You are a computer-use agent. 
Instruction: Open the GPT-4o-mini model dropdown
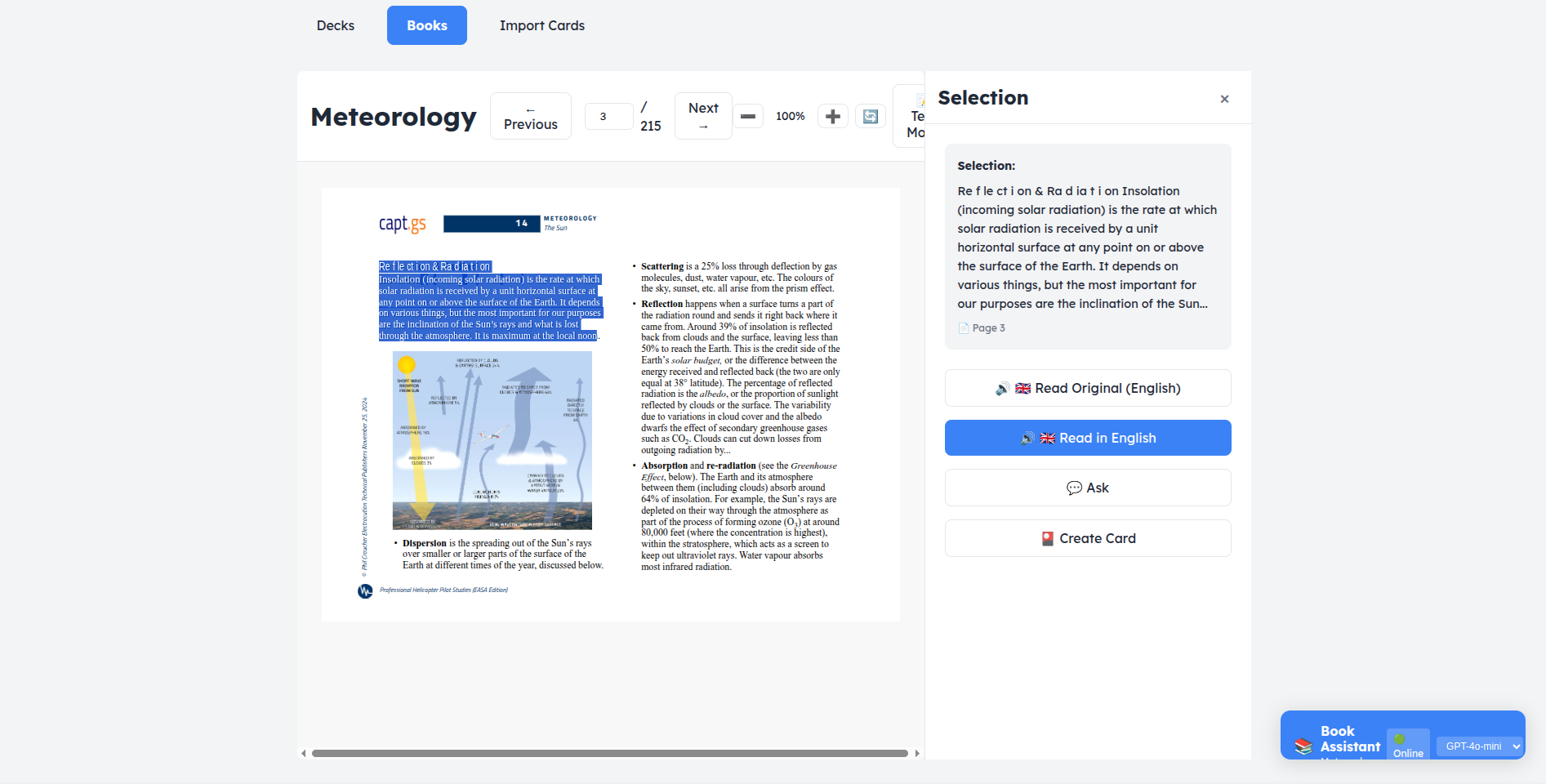[1479, 746]
